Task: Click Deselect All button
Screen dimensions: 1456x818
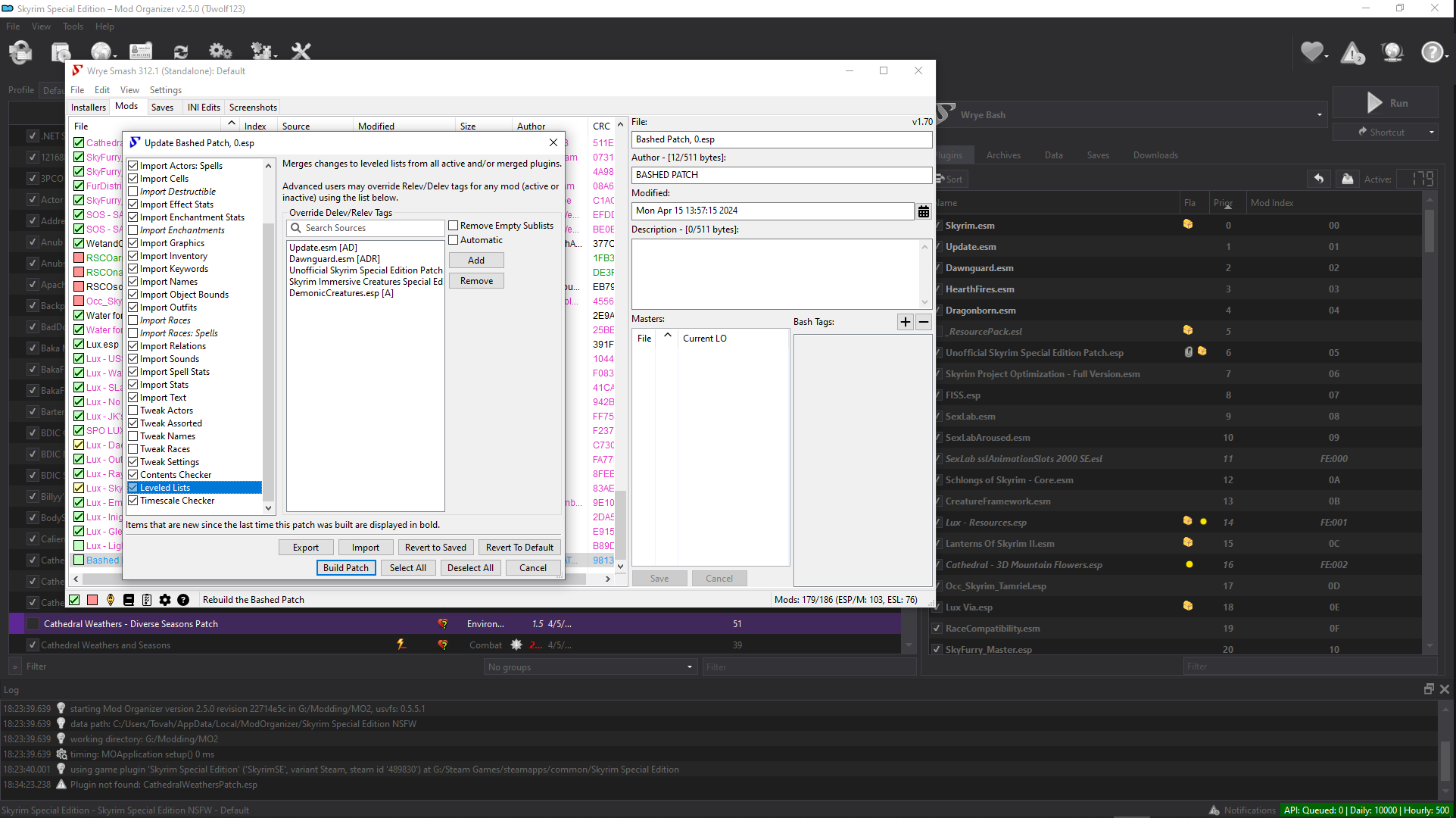Action: point(470,568)
